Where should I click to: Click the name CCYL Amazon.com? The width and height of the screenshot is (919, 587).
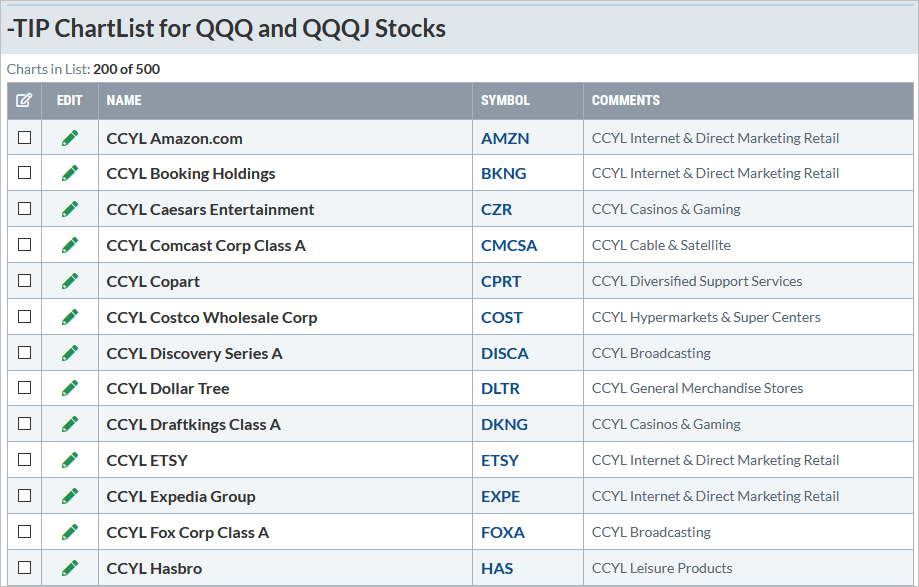point(174,139)
